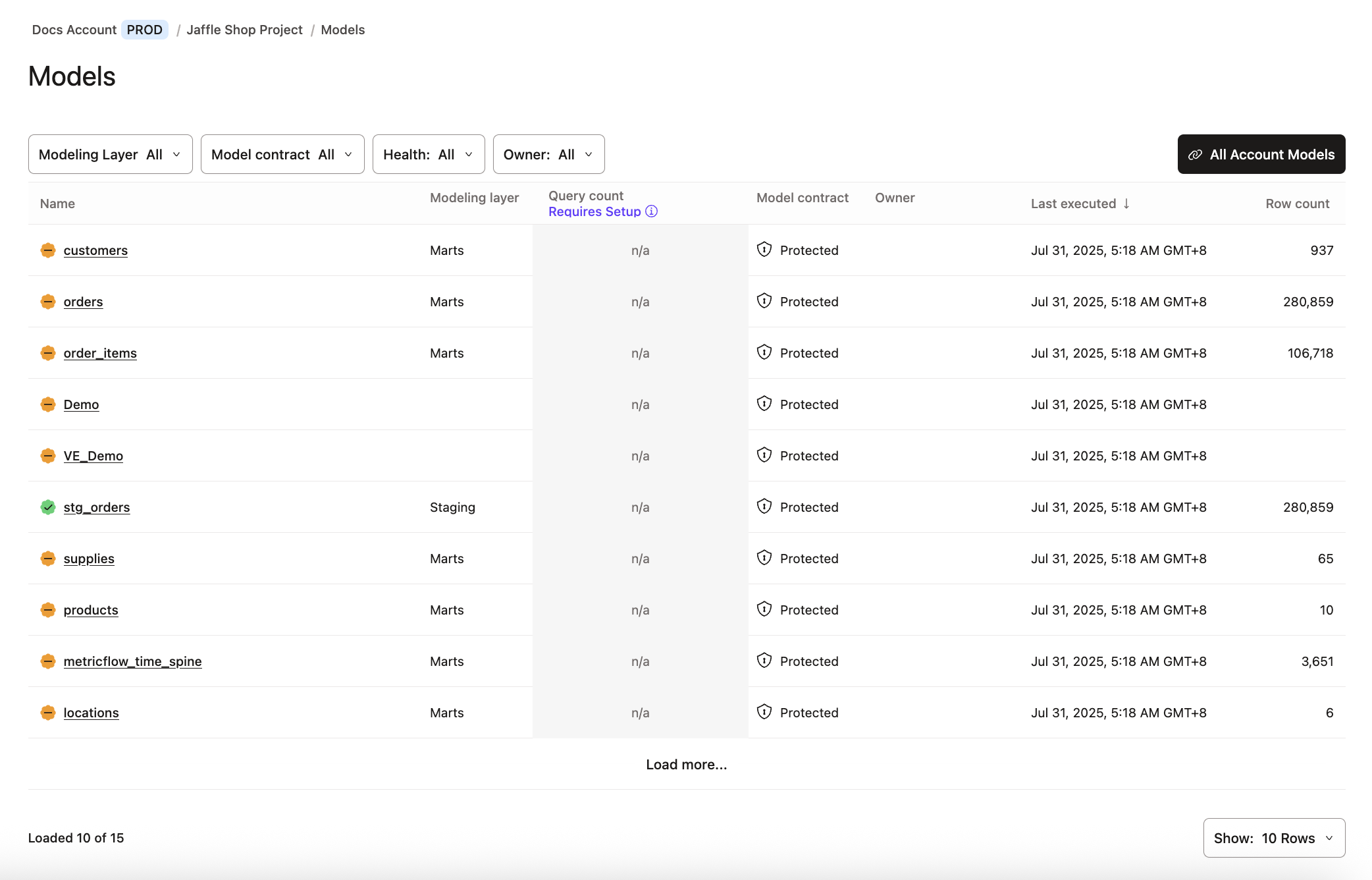The height and width of the screenshot is (880, 1372).
Task: Click the Protected shield icon for locations
Action: click(764, 713)
